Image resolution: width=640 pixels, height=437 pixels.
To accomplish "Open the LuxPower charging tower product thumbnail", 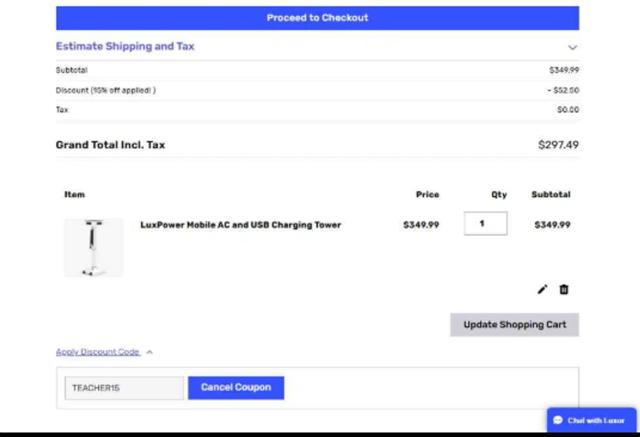I will pos(93,248).
